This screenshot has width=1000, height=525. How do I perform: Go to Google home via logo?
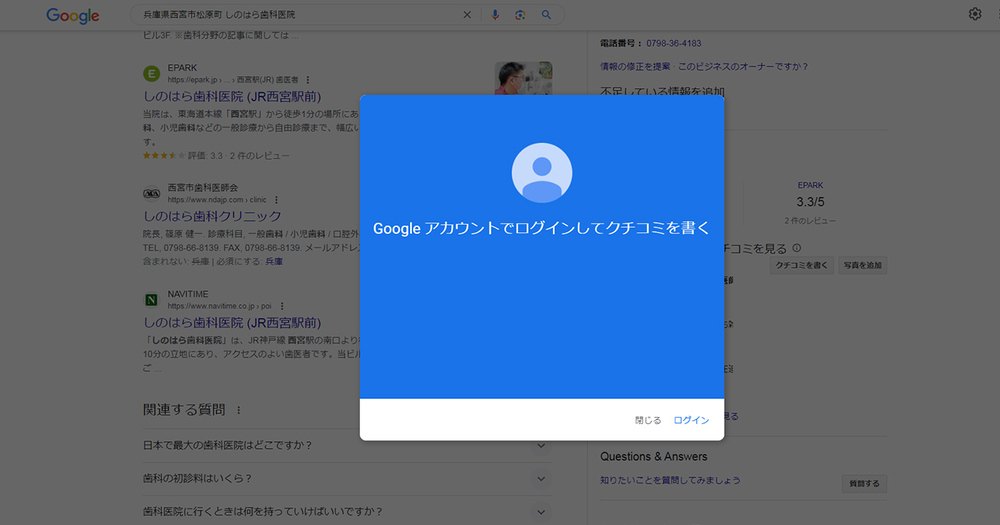coord(73,15)
